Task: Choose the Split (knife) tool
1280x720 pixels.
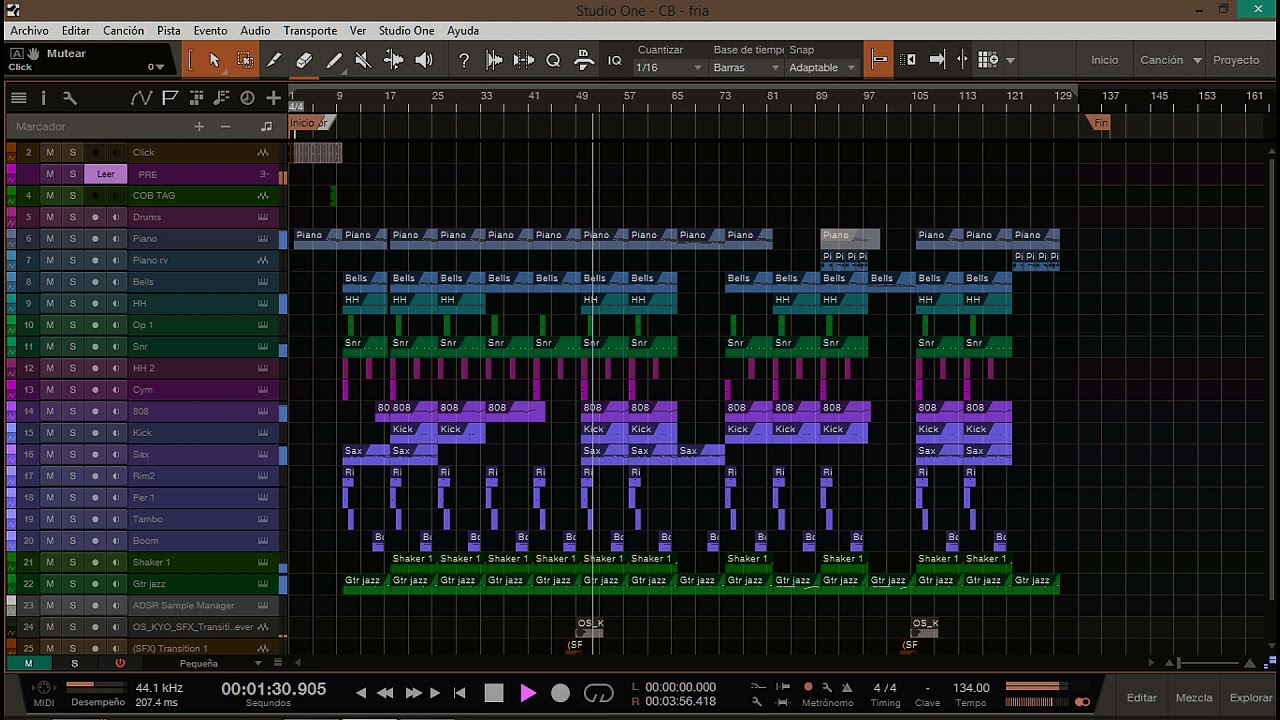Action: 274,60
